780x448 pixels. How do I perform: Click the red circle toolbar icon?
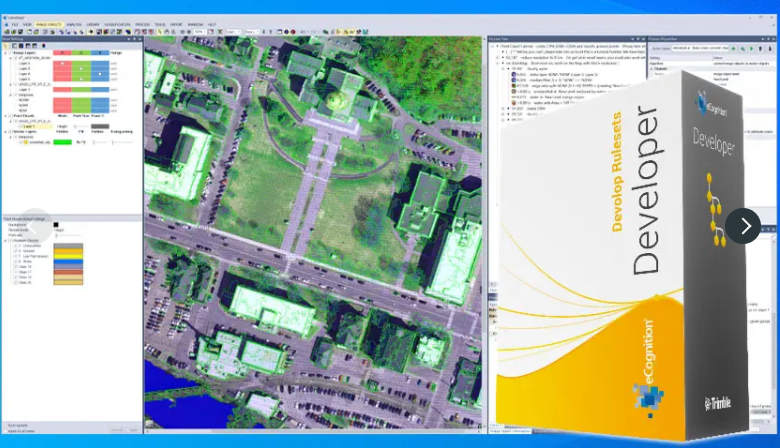point(293,32)
